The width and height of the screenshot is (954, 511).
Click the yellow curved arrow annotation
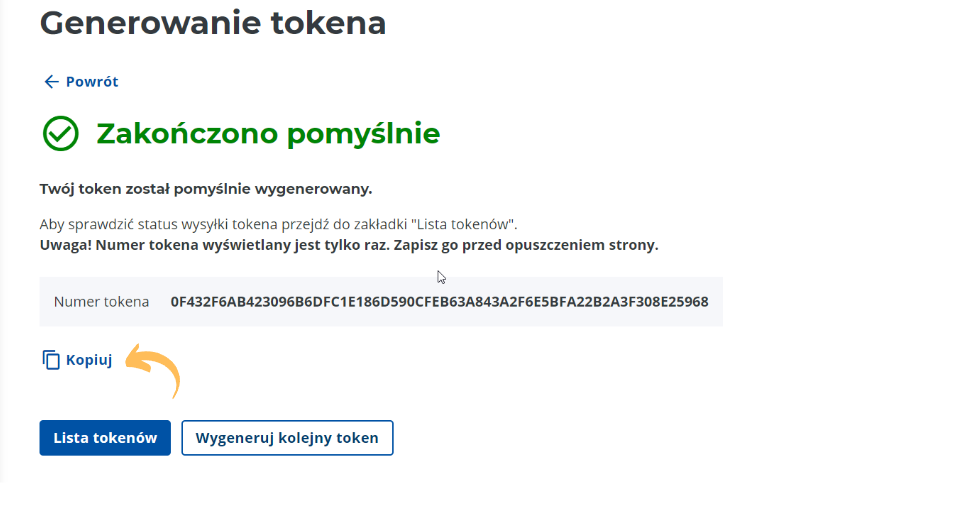153,370
